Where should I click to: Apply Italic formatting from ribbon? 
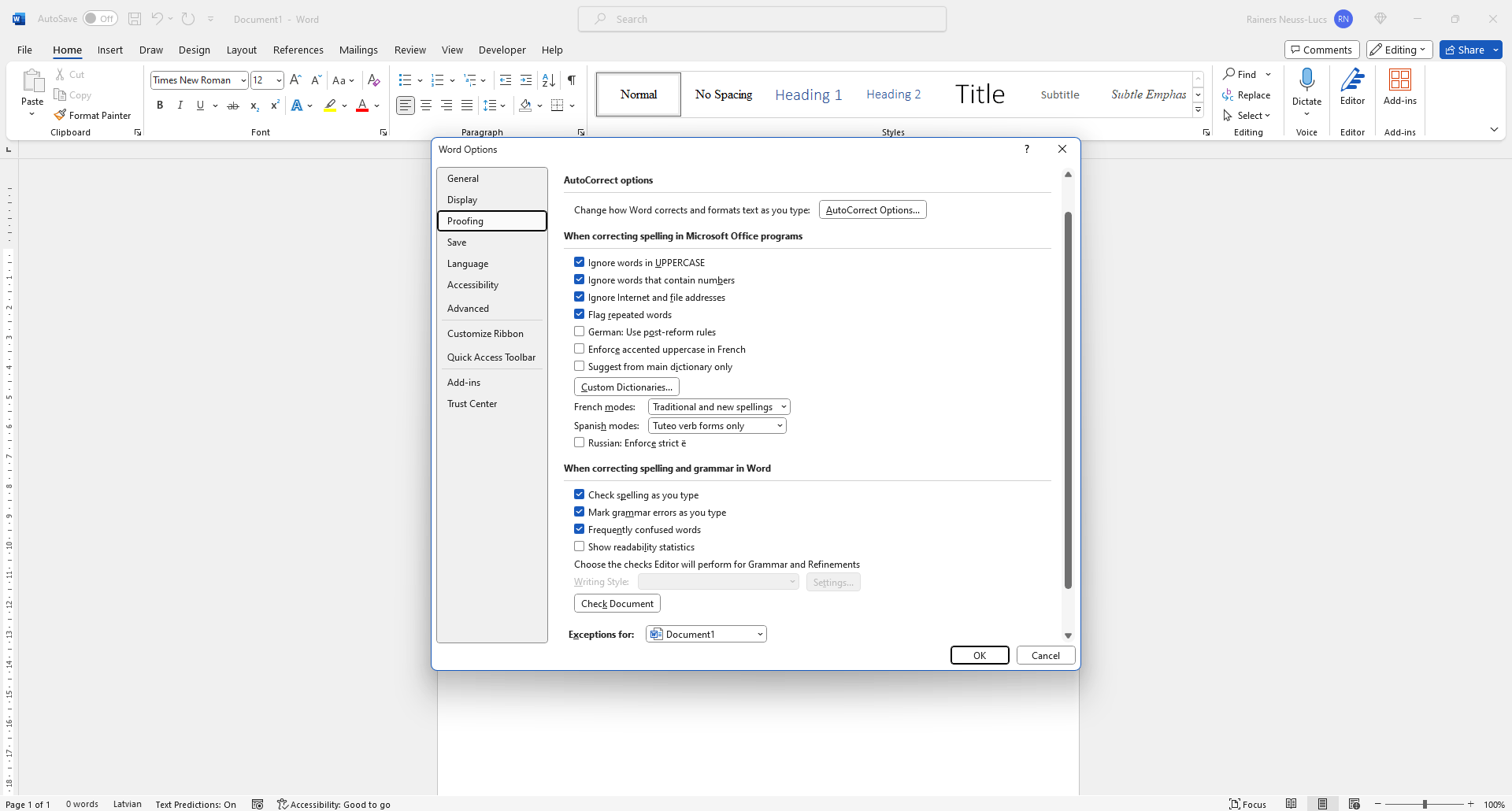click(x=180, y=106)
